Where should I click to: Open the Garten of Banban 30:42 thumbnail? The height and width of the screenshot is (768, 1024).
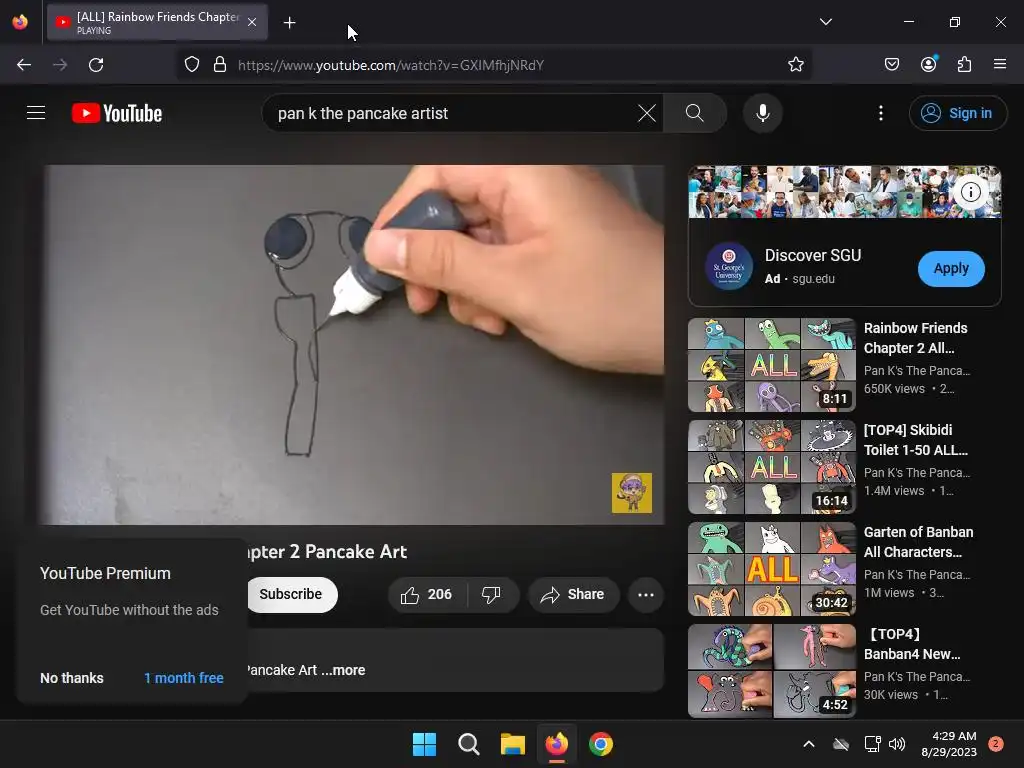pos(771,569)
